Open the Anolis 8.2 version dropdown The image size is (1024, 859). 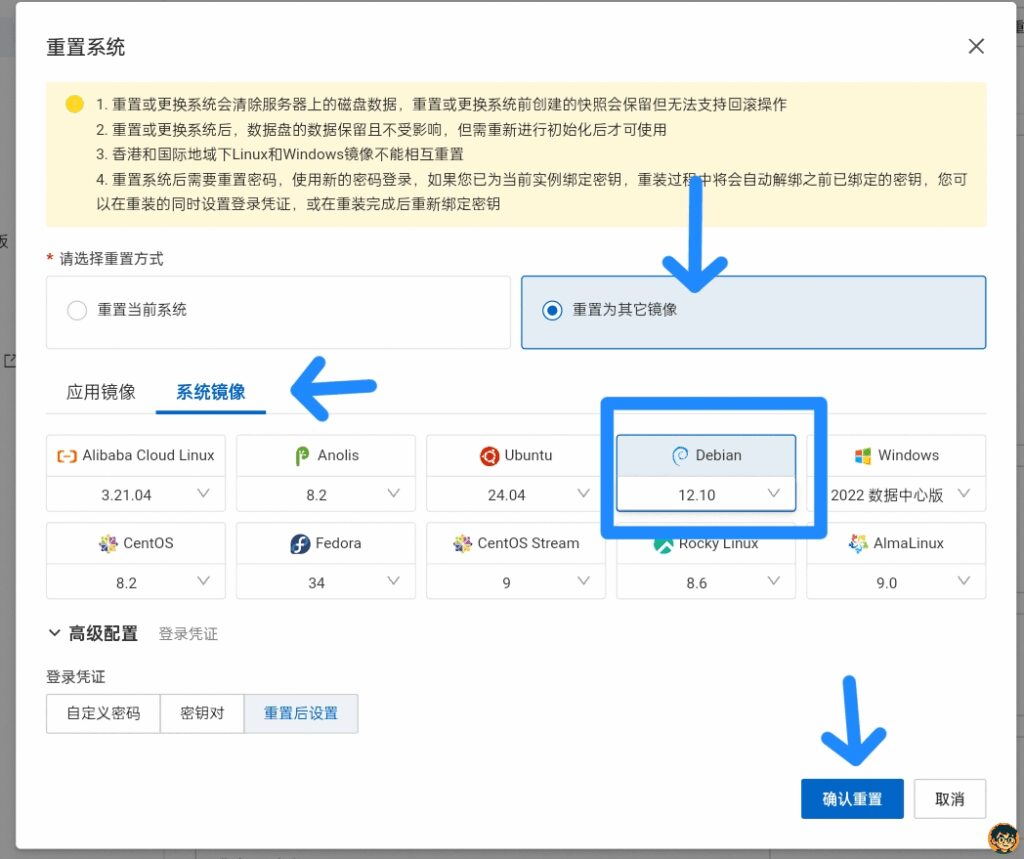click(x=326, y=494)
